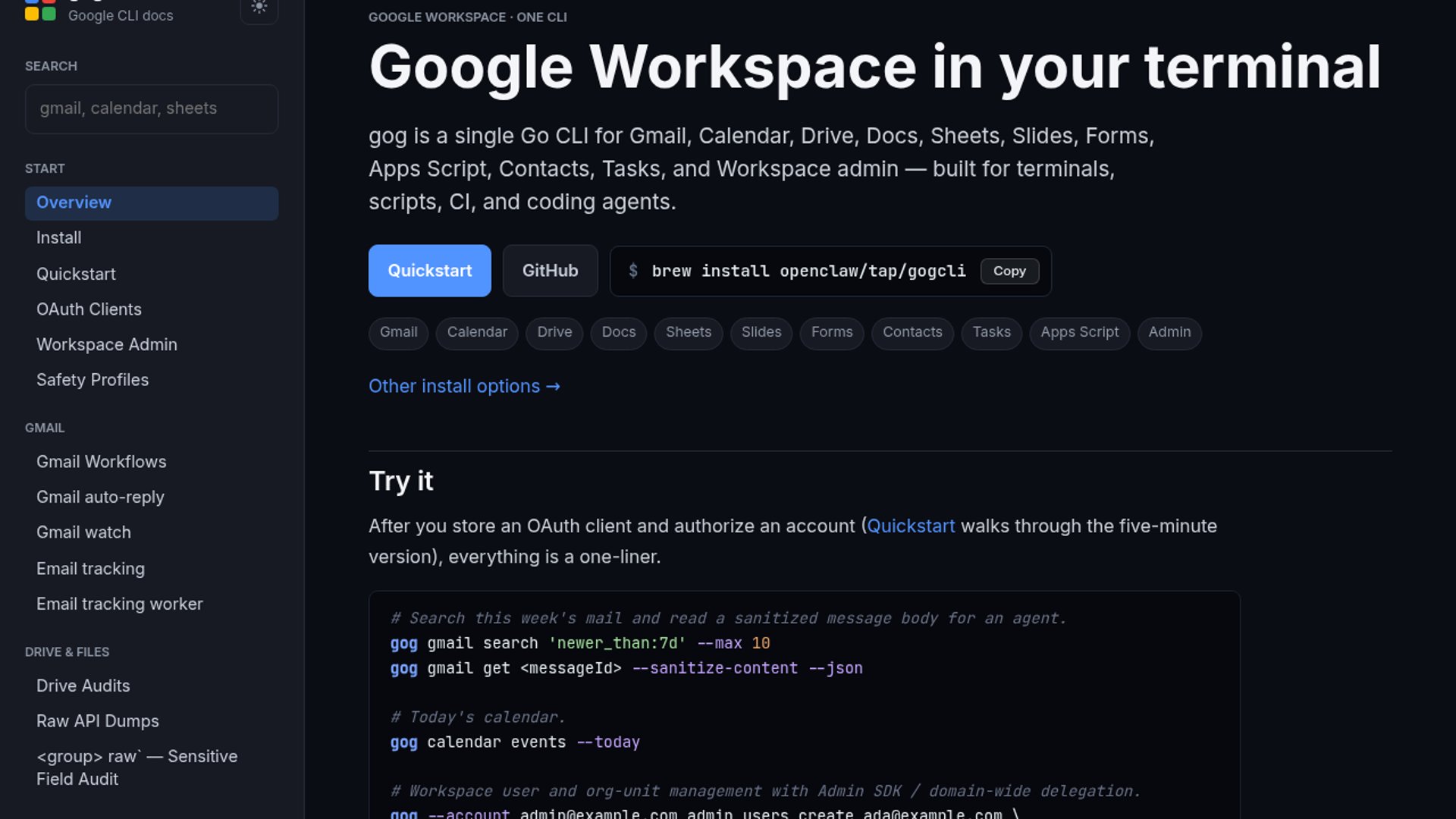The image size is (1456, 819).
Task: Open Drive Audits page
Action: [x=152, y=686]
